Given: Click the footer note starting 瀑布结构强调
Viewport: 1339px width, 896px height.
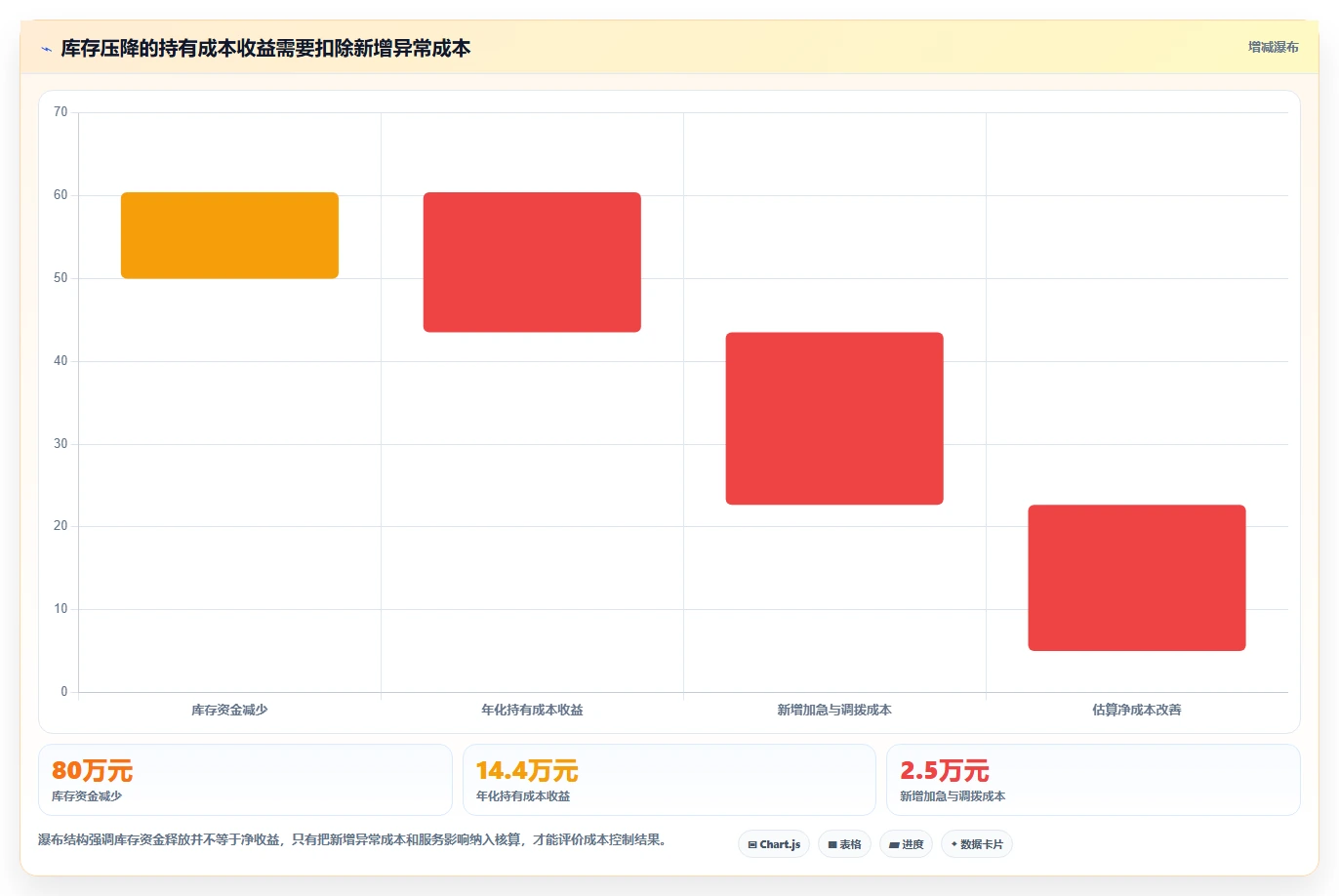Looking at the screenshot, I should [x=355, y=839].
